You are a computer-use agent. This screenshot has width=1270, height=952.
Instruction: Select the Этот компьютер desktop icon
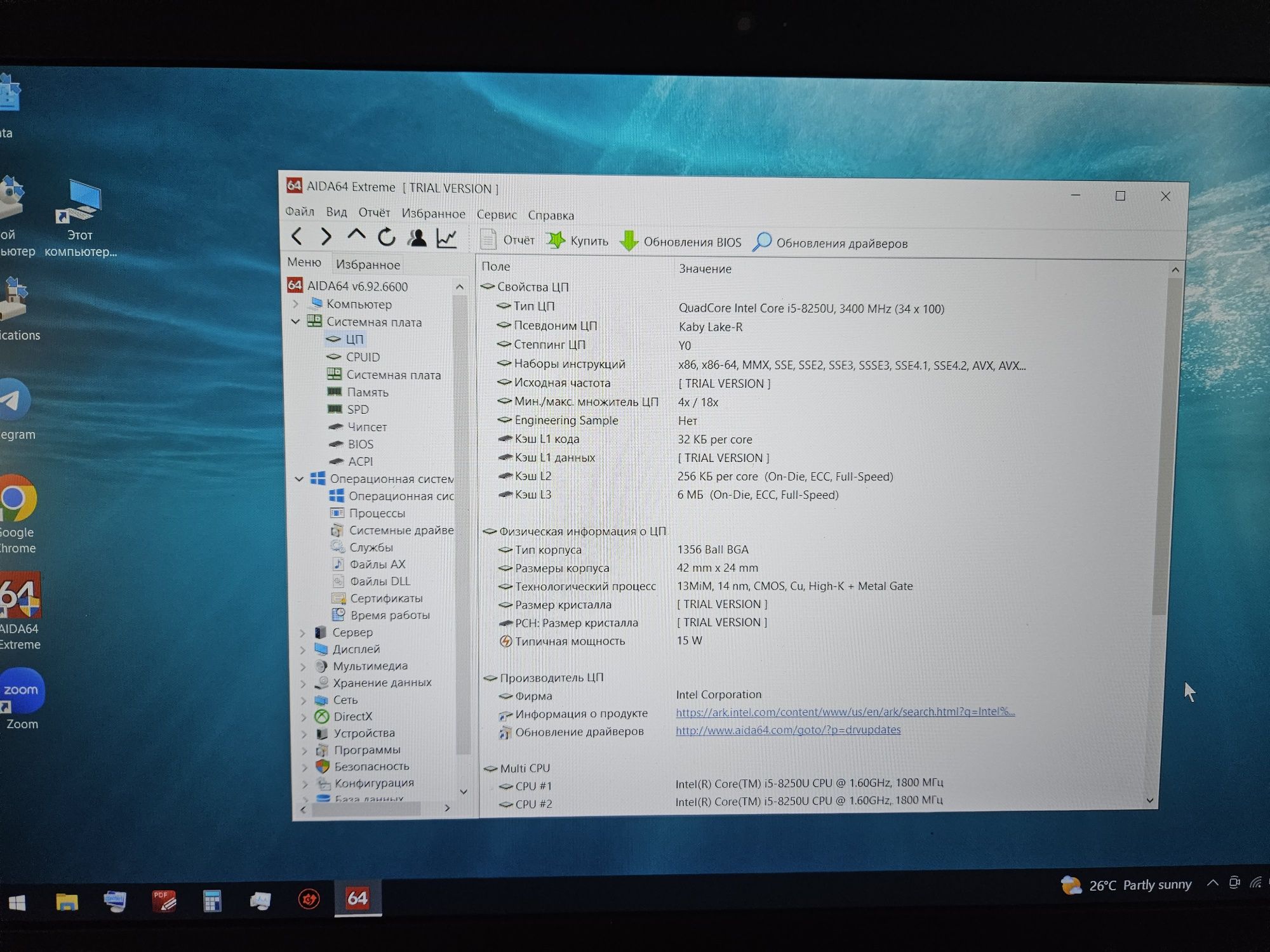[81, 218]
